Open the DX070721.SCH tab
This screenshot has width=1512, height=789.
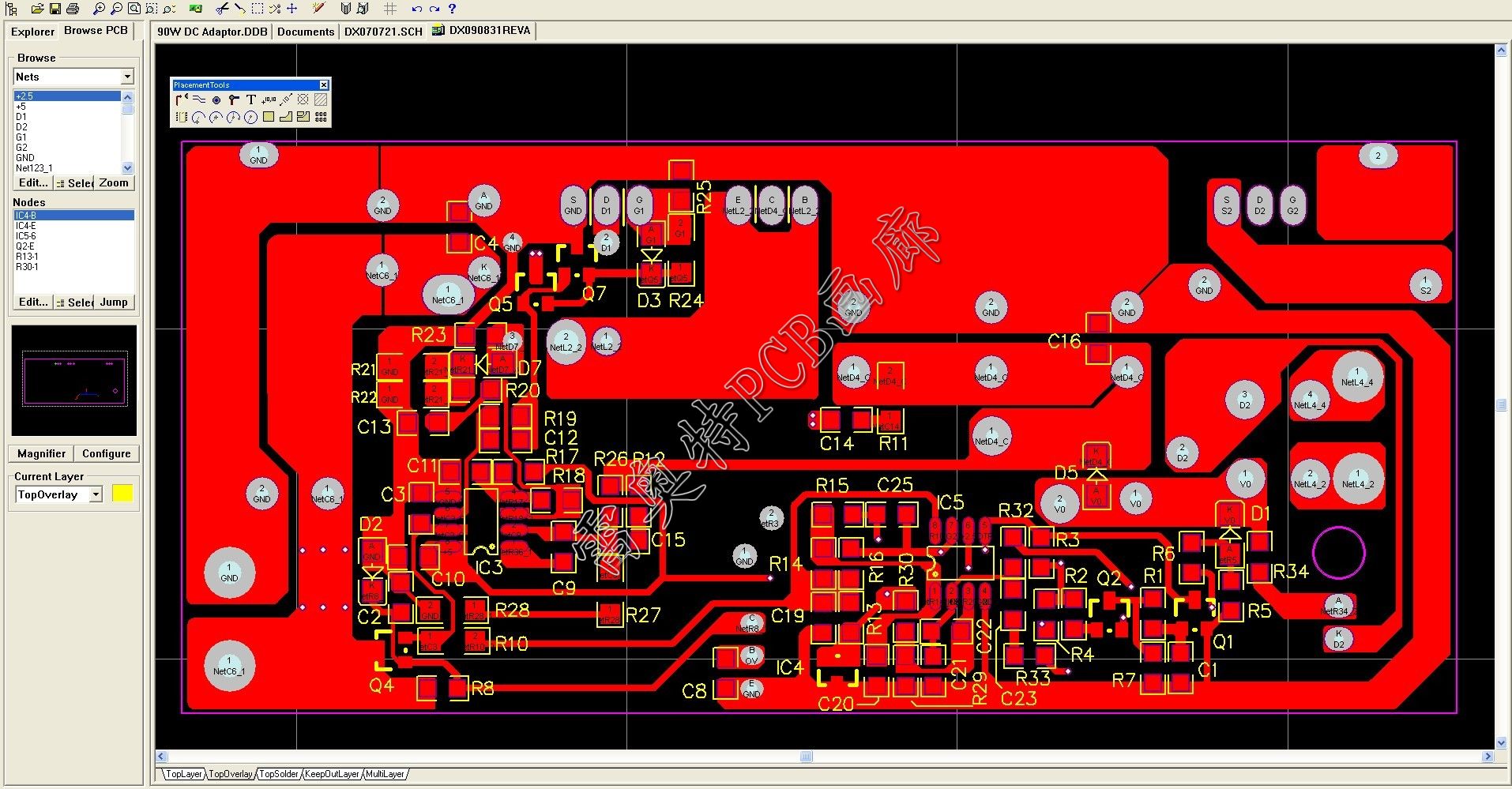pos(383,32)
